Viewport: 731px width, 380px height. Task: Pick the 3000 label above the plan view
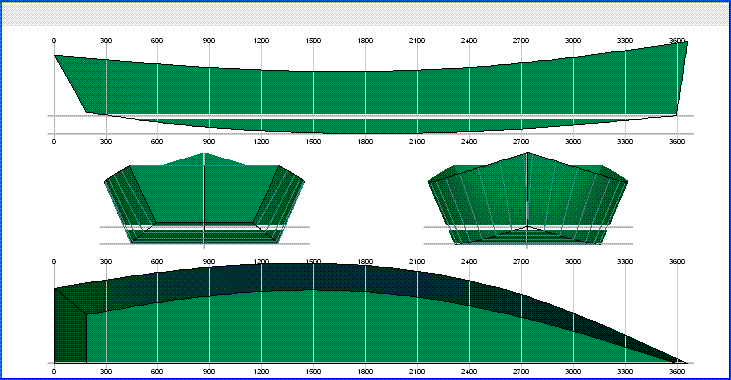[573, 262]
